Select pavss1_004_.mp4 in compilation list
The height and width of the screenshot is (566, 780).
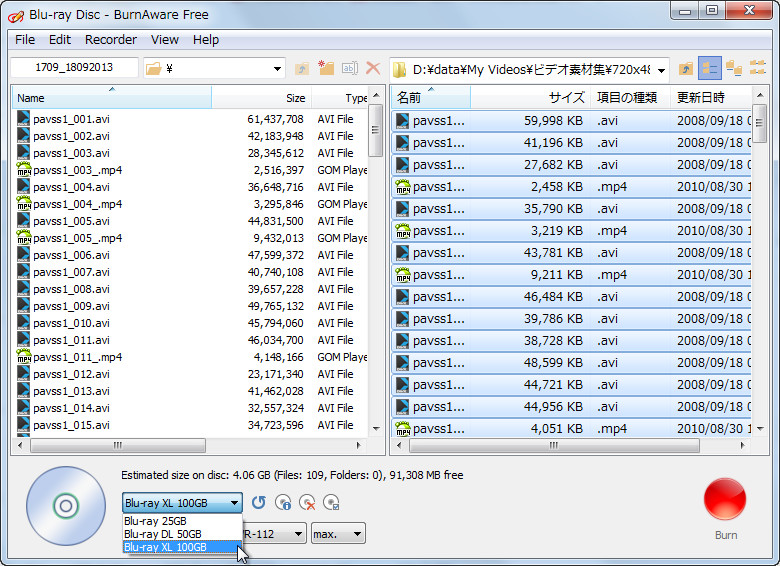click(x=192, y=204)
